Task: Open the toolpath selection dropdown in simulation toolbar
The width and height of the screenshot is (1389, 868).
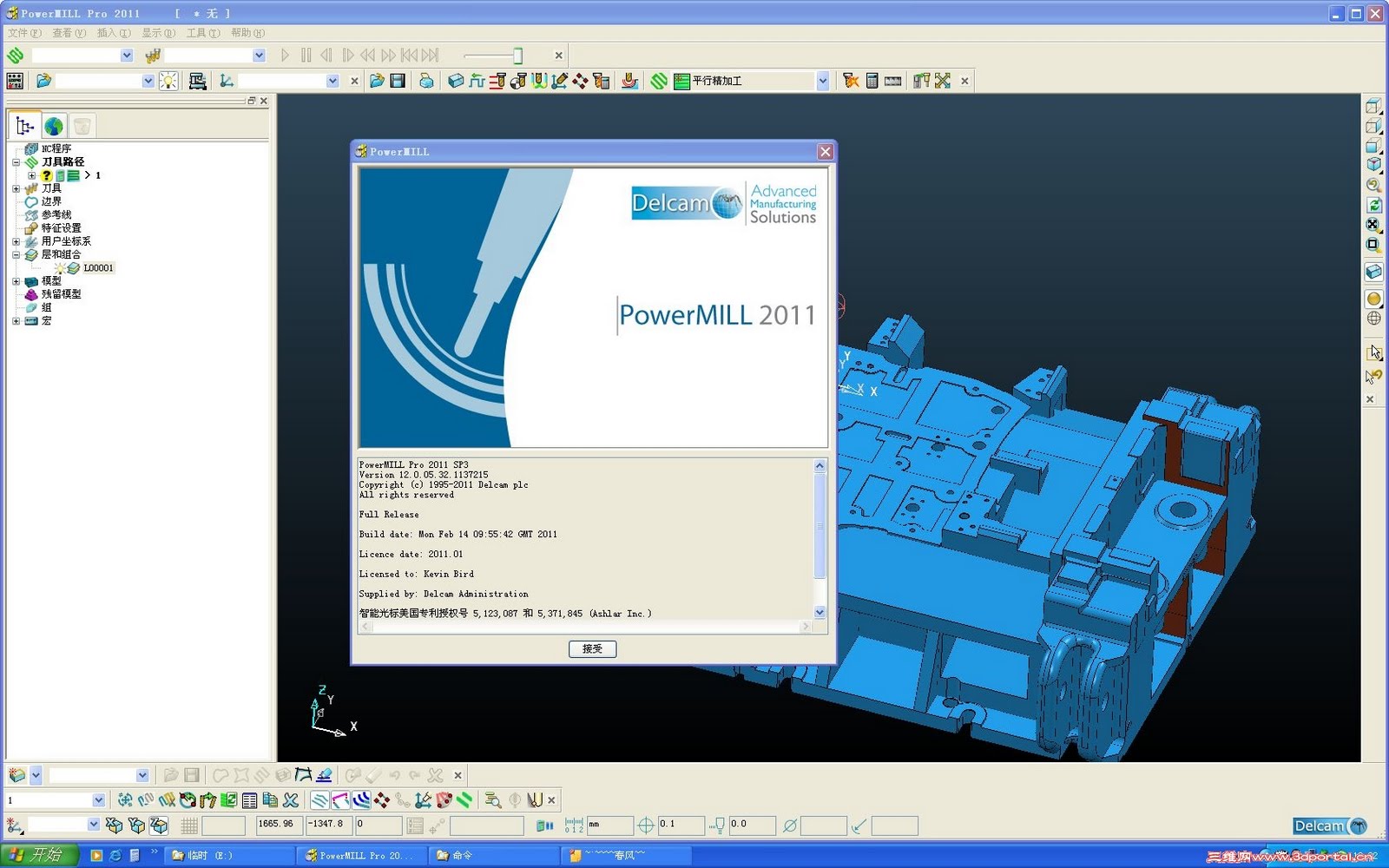Action: 127,56
